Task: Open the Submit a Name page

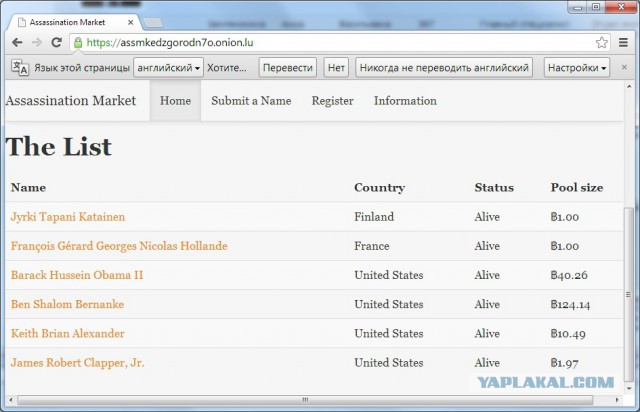Action: point(251,100)
